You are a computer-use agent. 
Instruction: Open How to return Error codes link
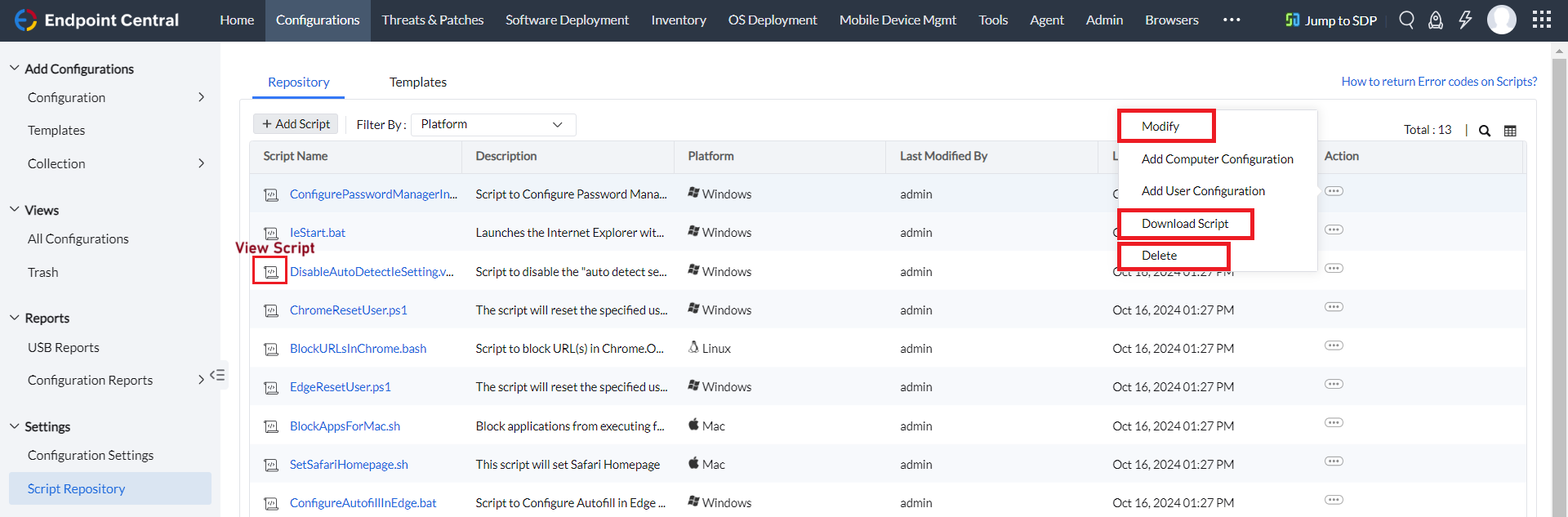click(1438, 82)
